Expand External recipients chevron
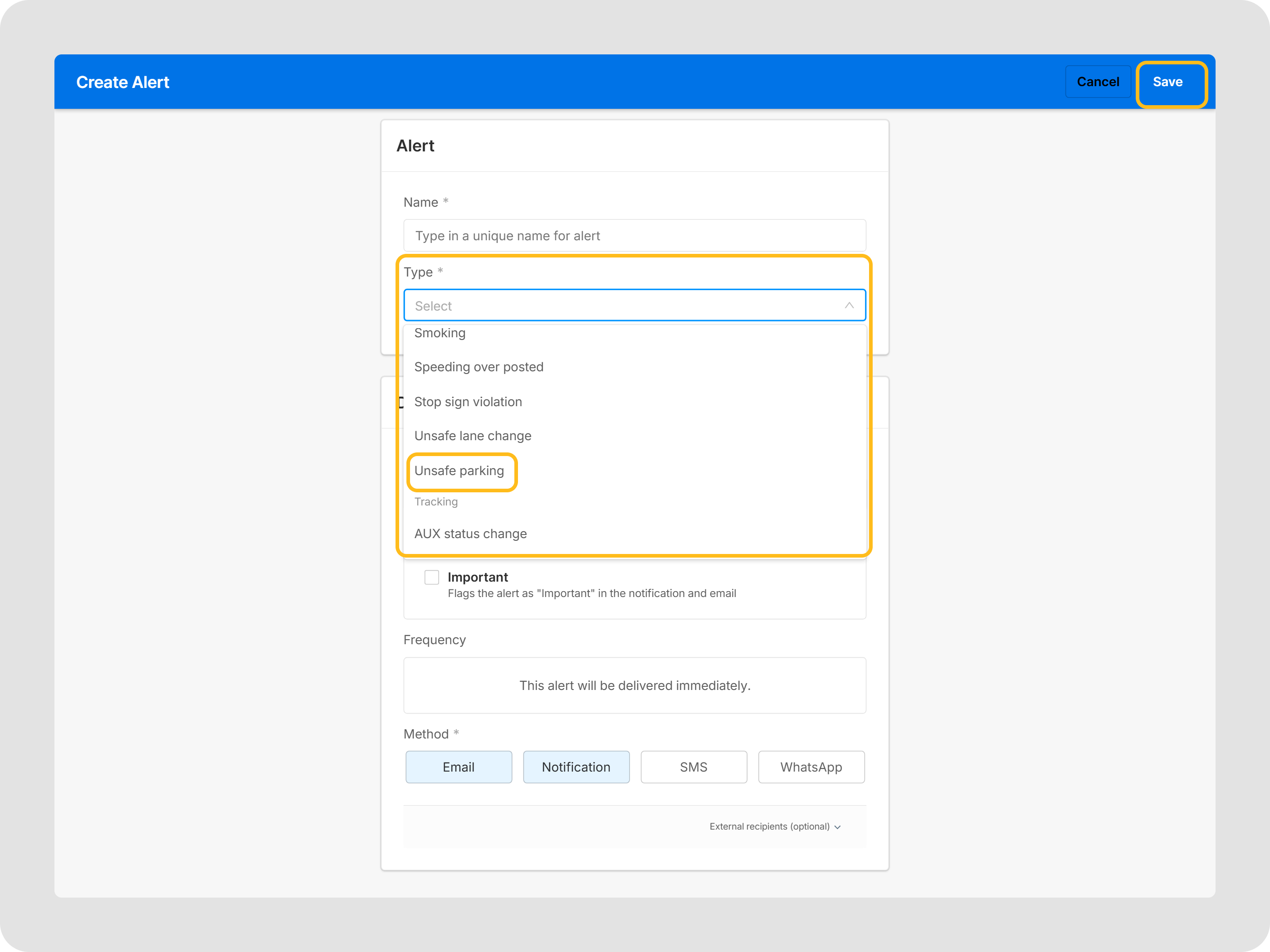This screenshot has width=1270, height=952. click(x=838, y=827)
